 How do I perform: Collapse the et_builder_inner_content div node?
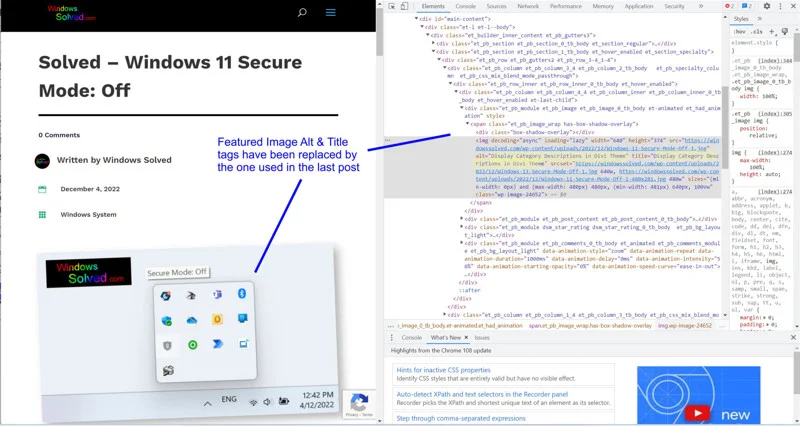pyautogui.click(x=428, y=35)
